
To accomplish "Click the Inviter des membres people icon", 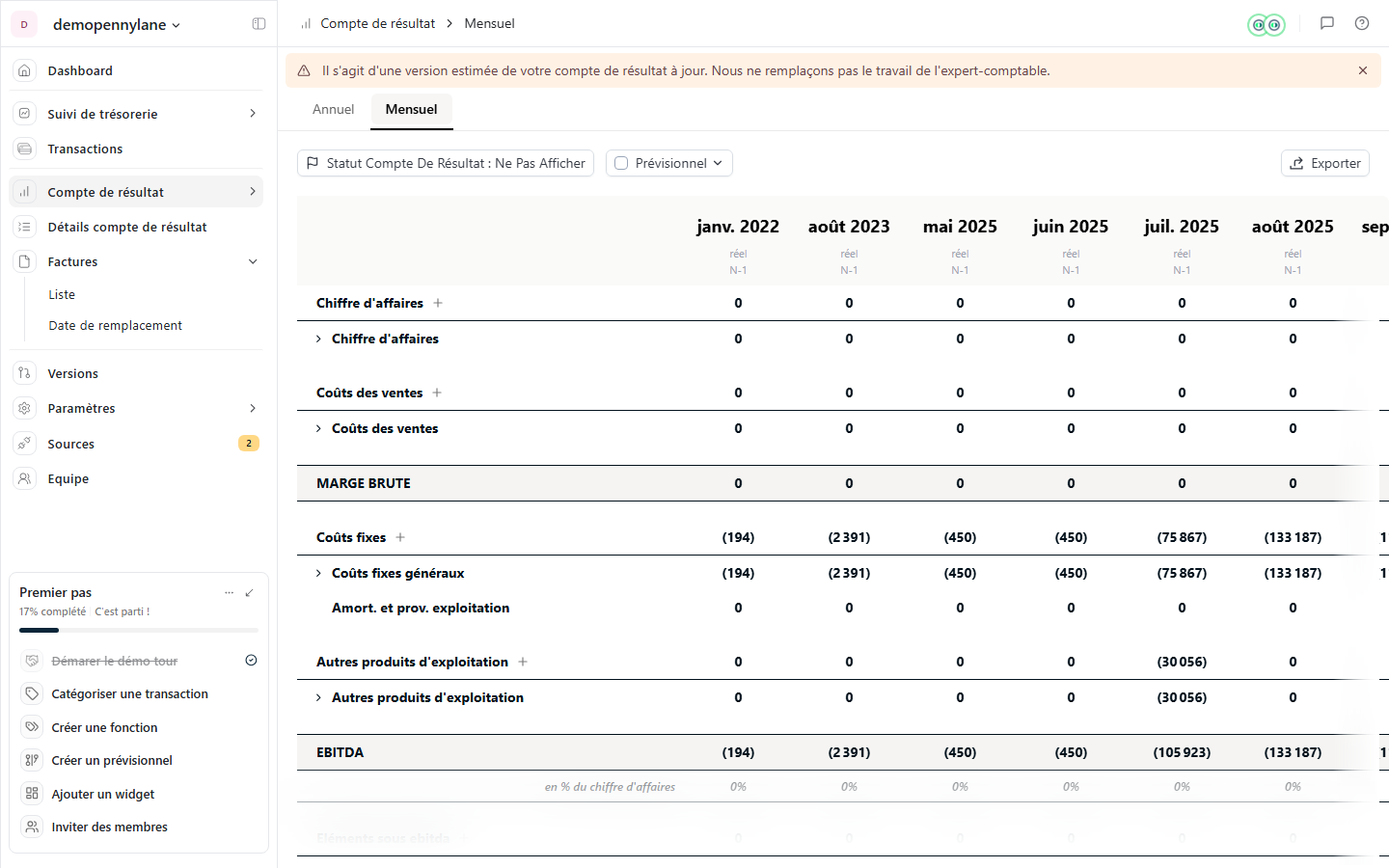I will [32, 827].
